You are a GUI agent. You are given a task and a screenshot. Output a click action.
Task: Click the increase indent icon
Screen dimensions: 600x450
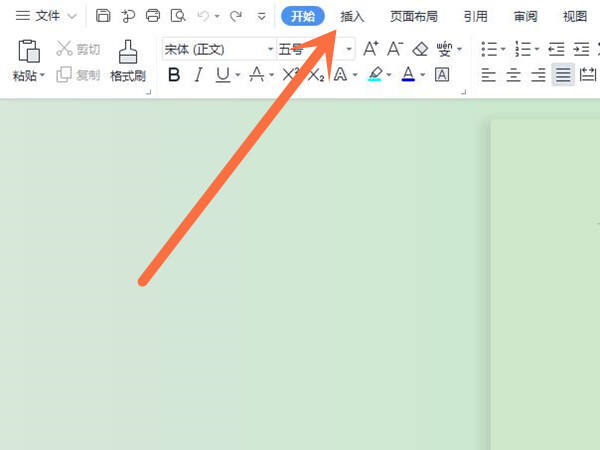(x=581, y=49)
